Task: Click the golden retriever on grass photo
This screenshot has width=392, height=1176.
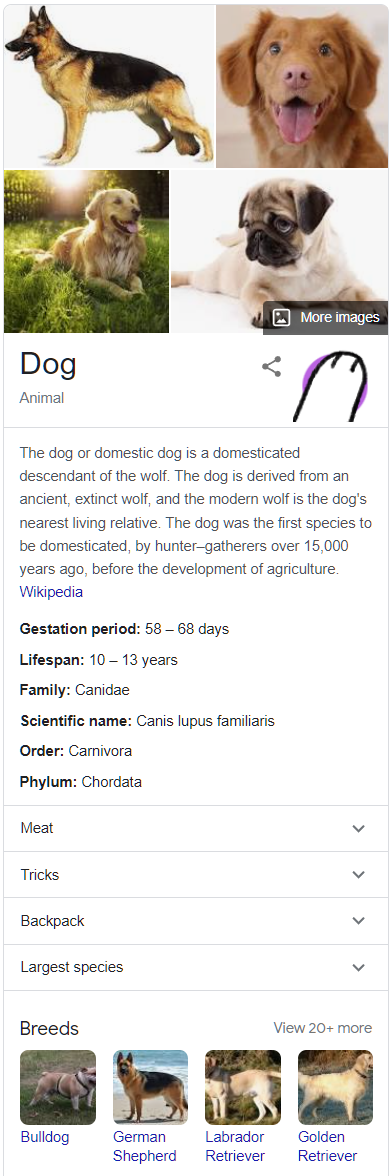Action: tap(86, 251)
